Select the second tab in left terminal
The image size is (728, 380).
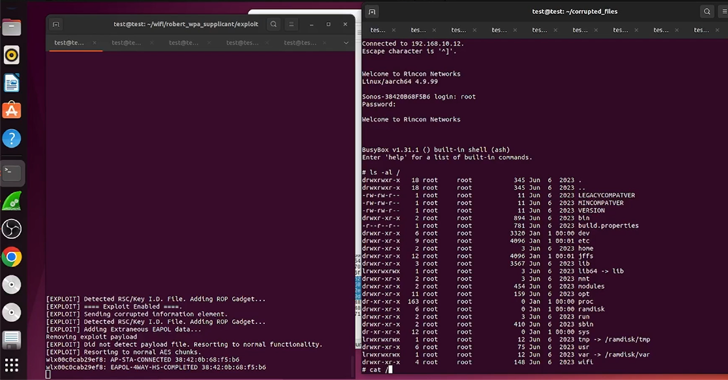click(126, 43)
